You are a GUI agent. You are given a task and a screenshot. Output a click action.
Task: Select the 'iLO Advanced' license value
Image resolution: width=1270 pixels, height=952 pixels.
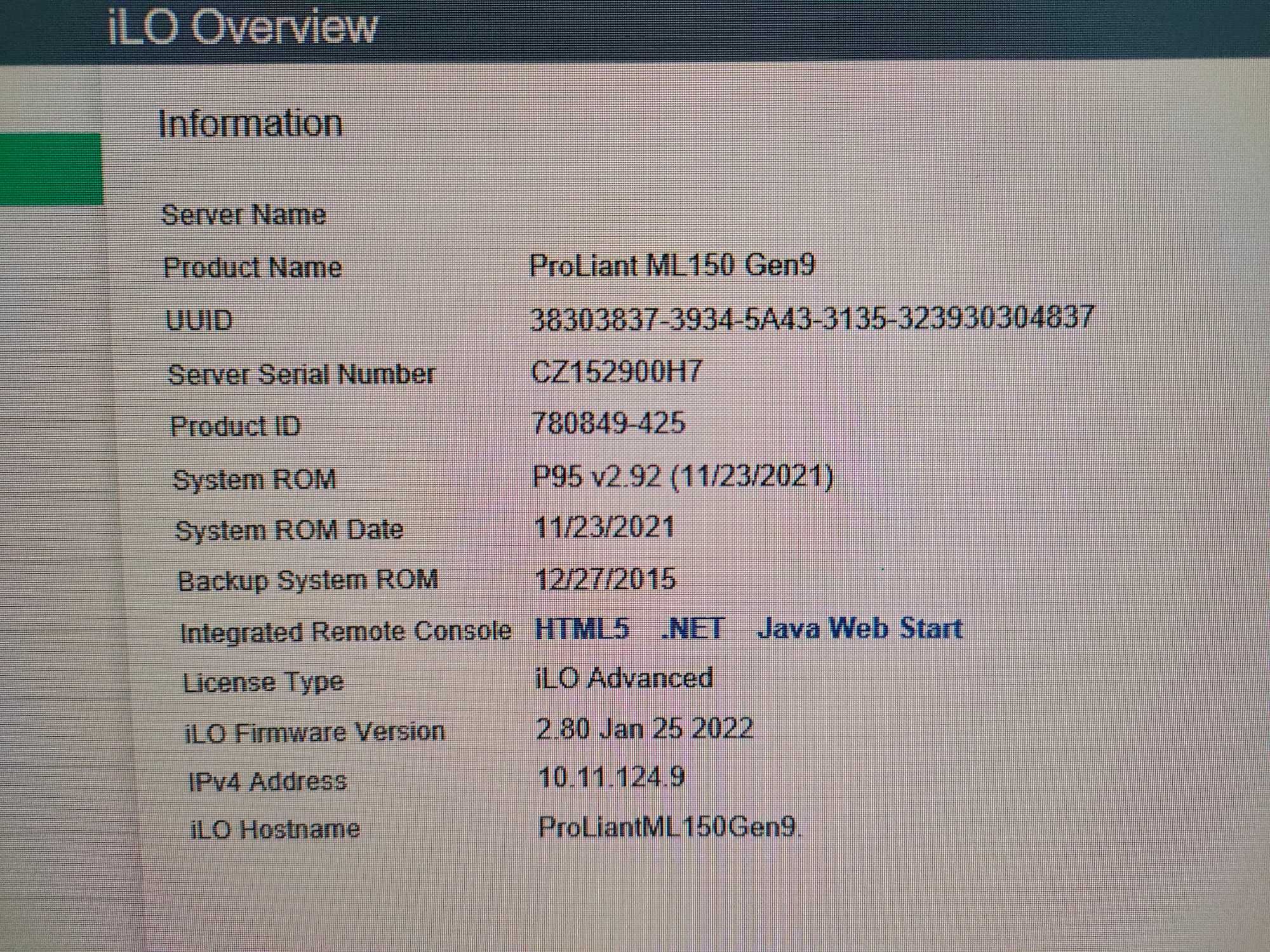point(624,678)
